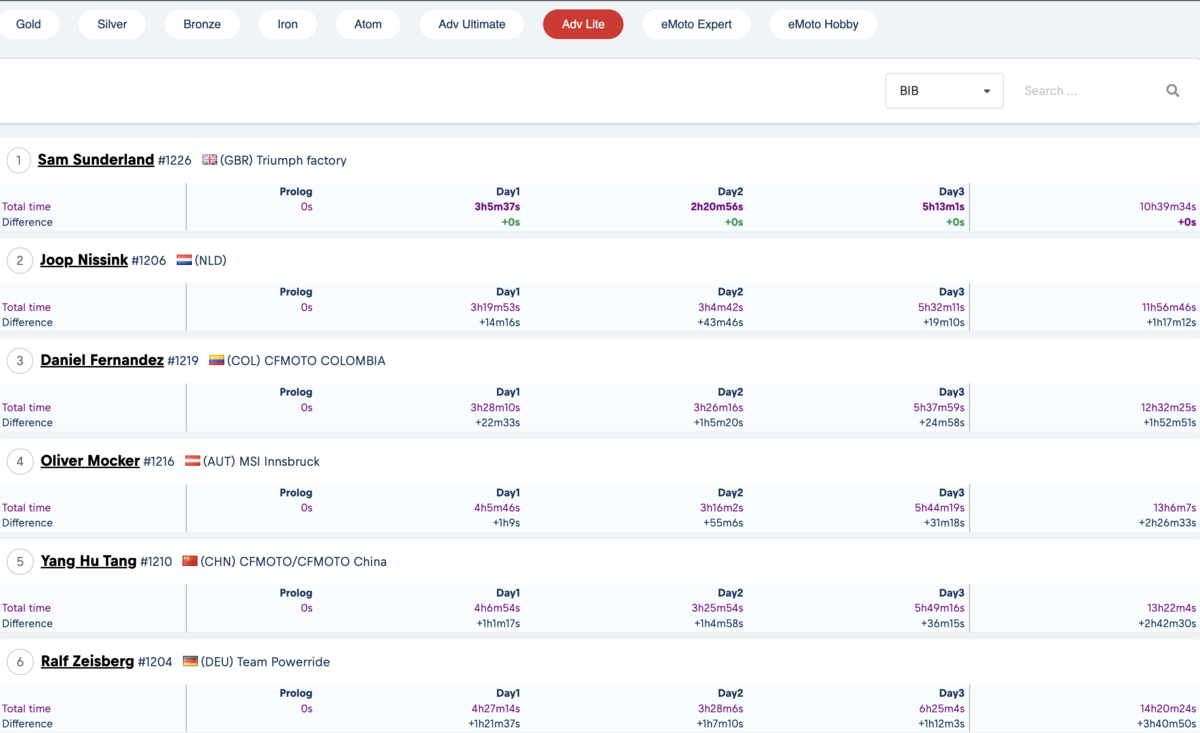
Task: Open the Atom class tab
Action: click(368, 24)
